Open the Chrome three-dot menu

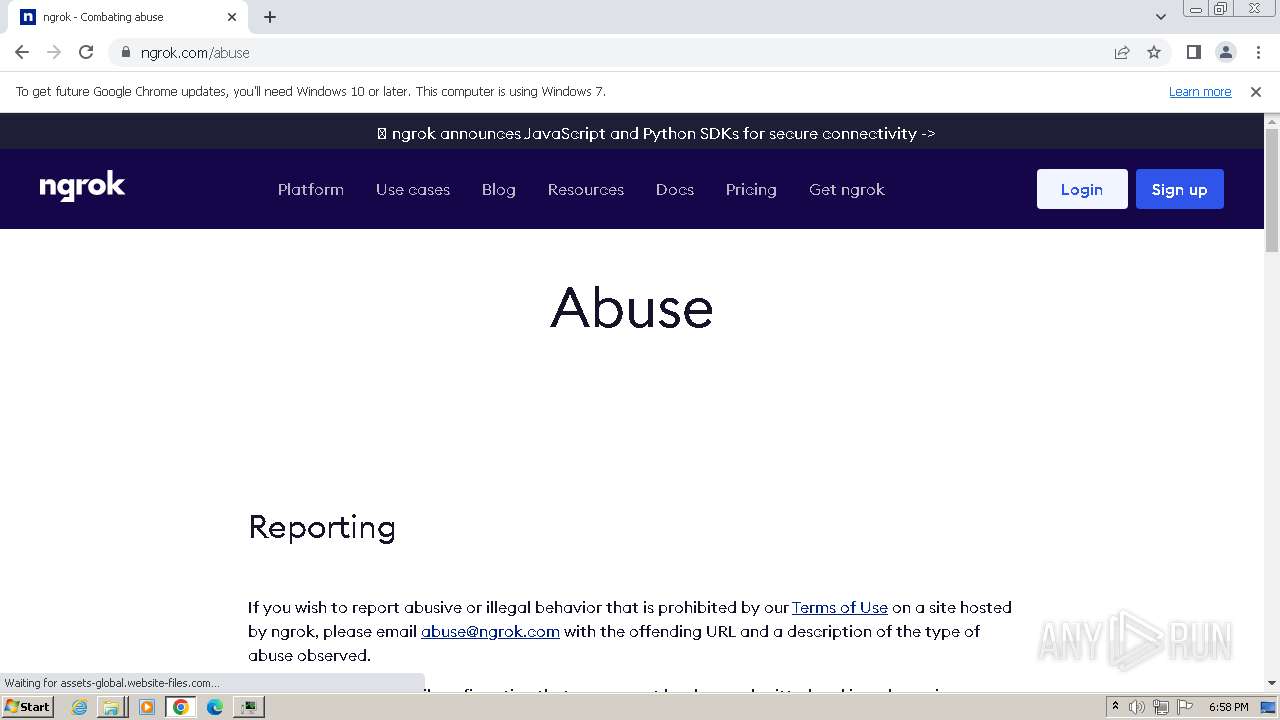(1258, 52)
